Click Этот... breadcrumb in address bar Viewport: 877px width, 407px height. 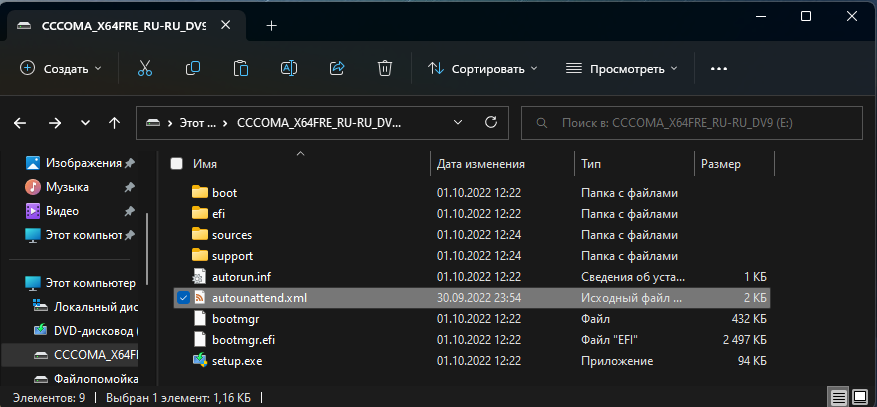click(197, 123)
